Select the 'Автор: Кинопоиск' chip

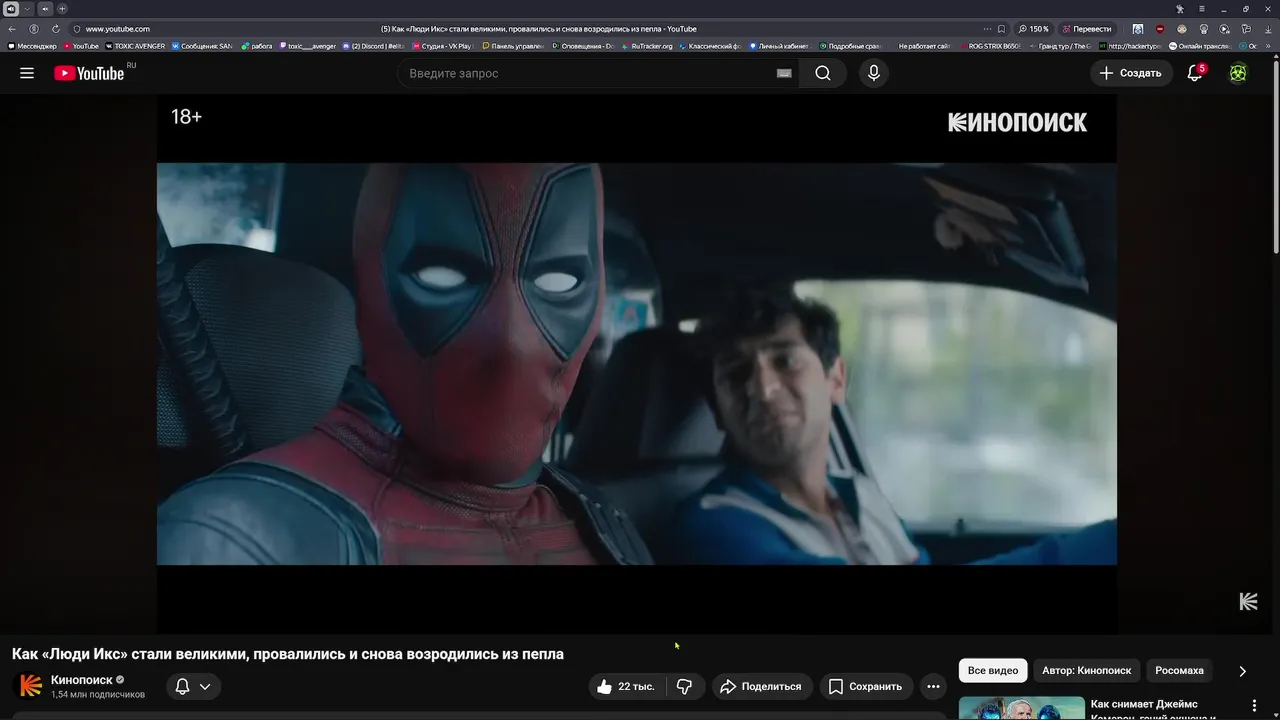[1087, 670]
